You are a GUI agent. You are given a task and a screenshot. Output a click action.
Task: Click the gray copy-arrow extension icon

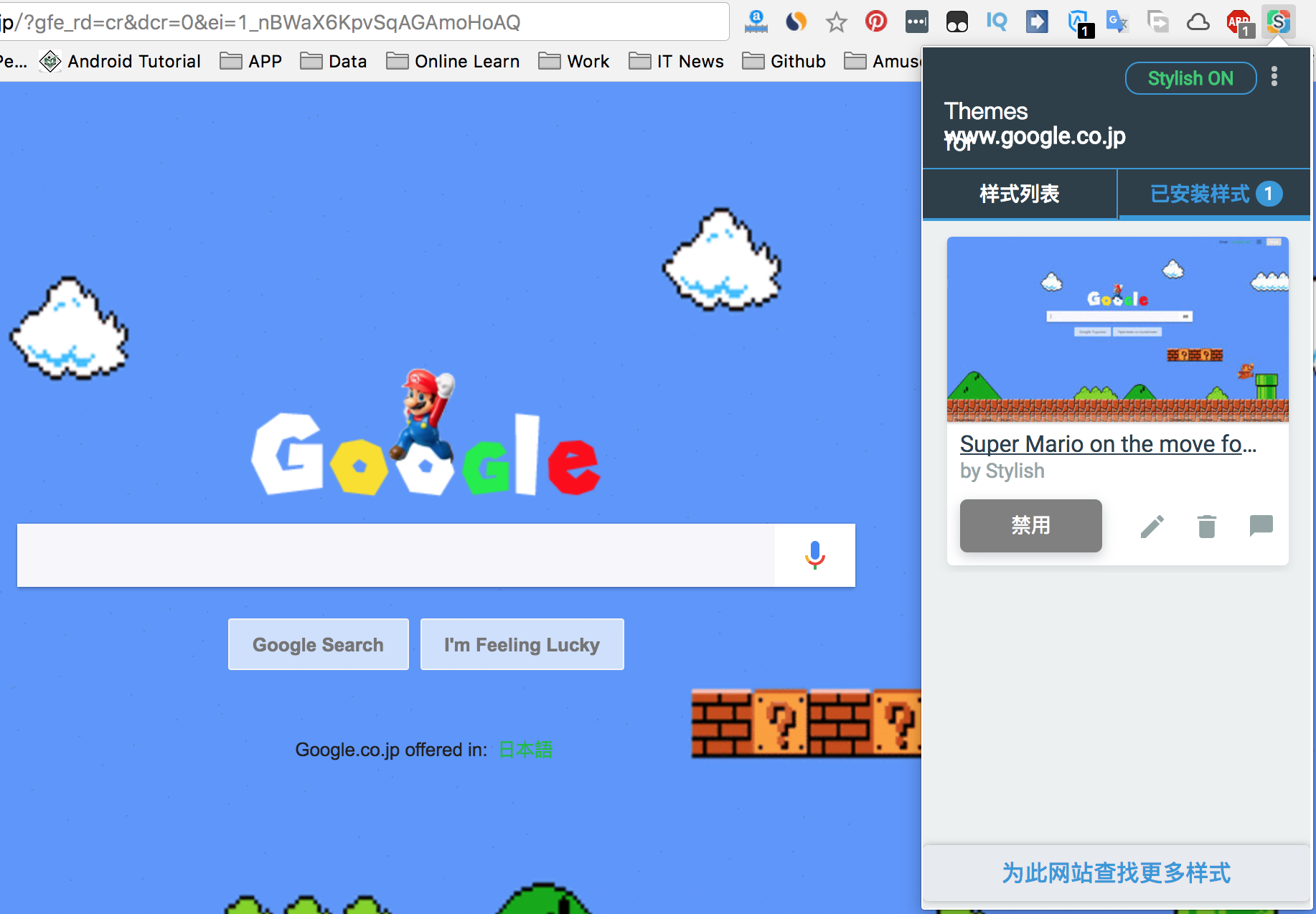1157,22
